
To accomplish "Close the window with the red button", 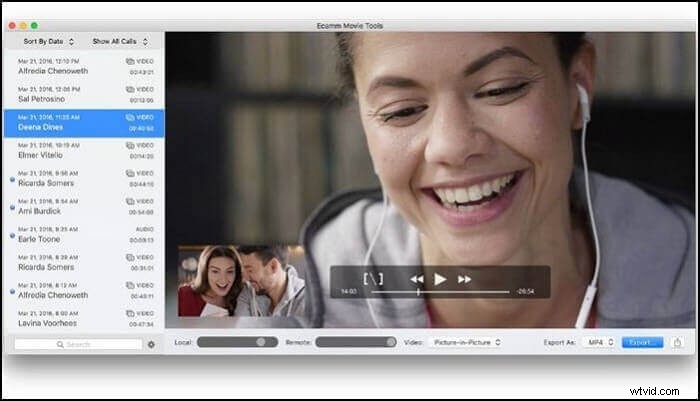I will [x=12, y=26].
